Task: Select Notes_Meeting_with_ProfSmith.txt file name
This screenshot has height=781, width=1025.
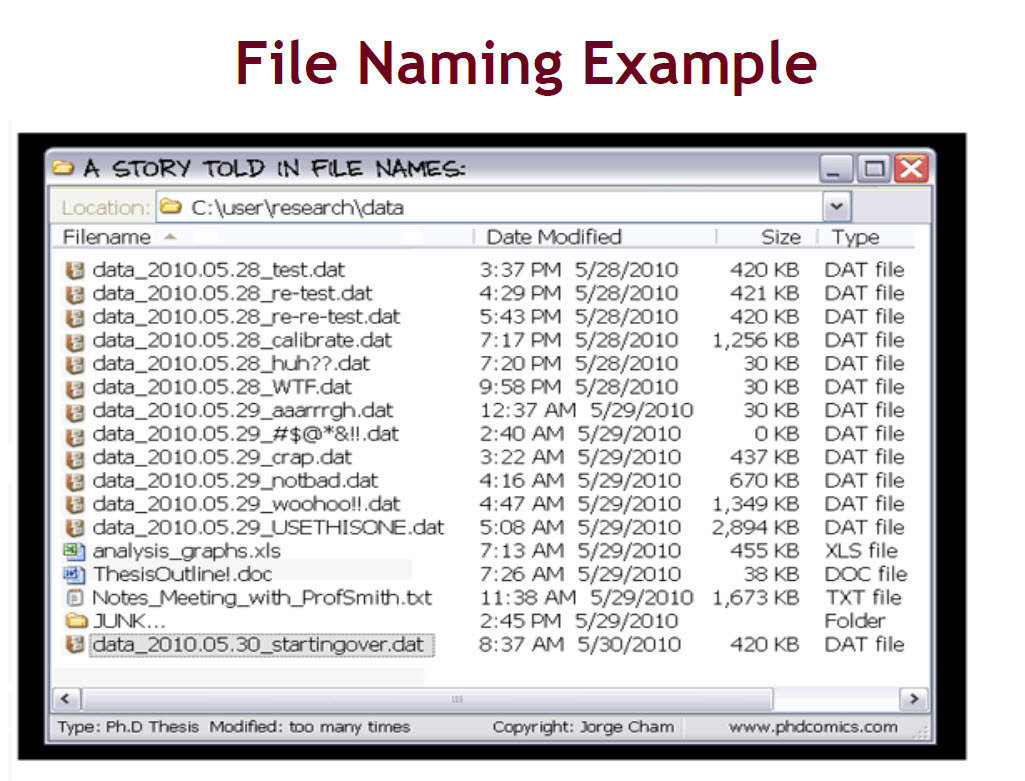Action: [x=263, y=597]
